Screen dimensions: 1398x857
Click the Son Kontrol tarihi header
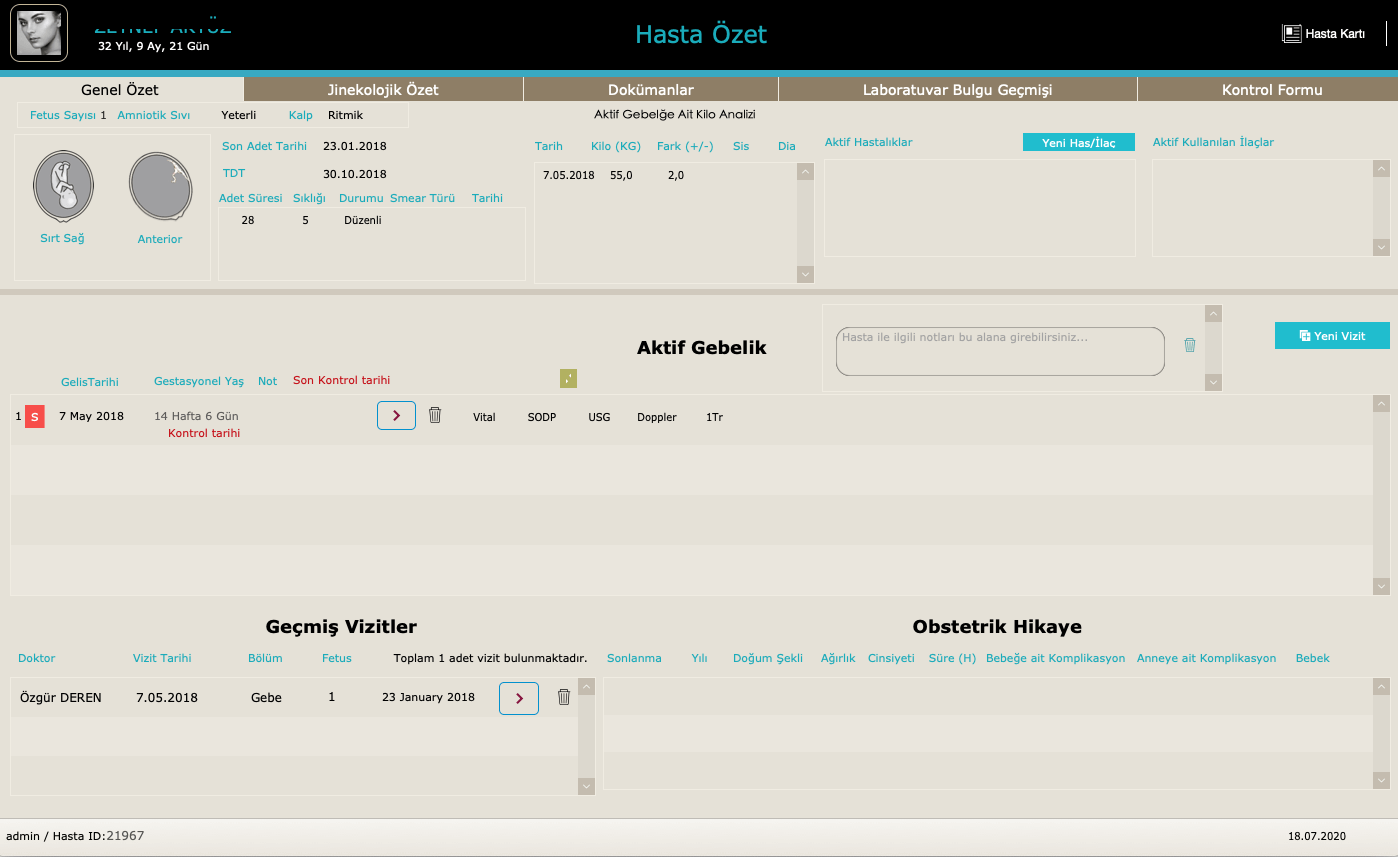coord(341,380)
